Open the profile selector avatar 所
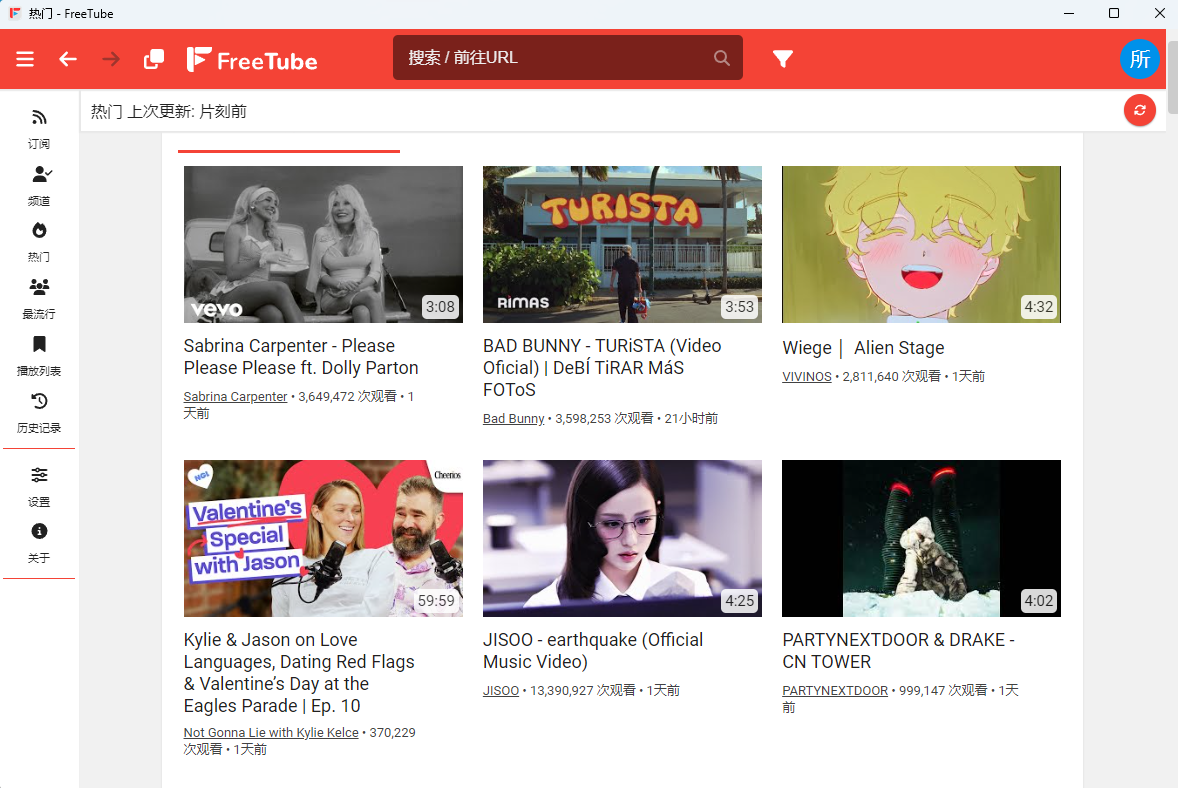Screen dimensions: 1178x788 coord(1139,59)
